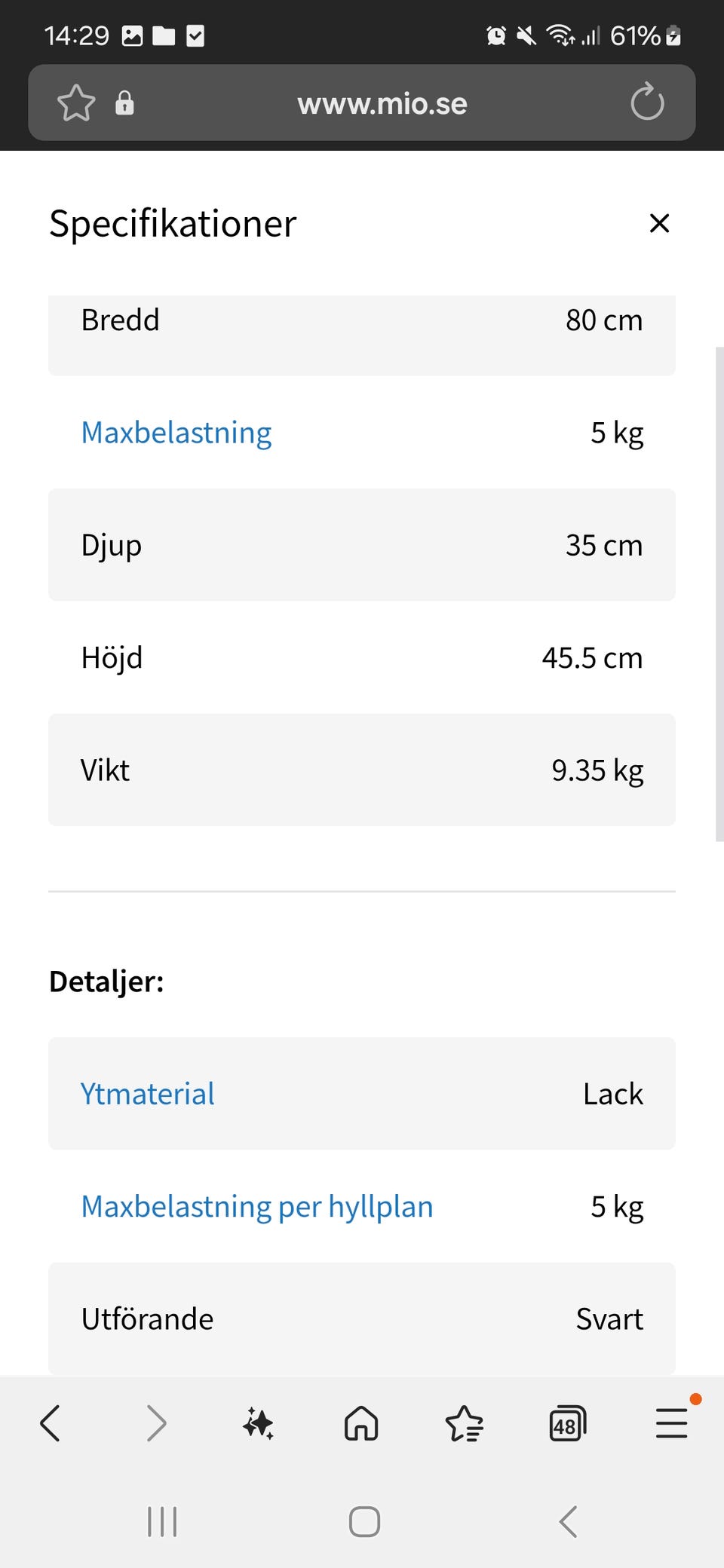Open the browser hamburger menu

tap(671, 1423)
